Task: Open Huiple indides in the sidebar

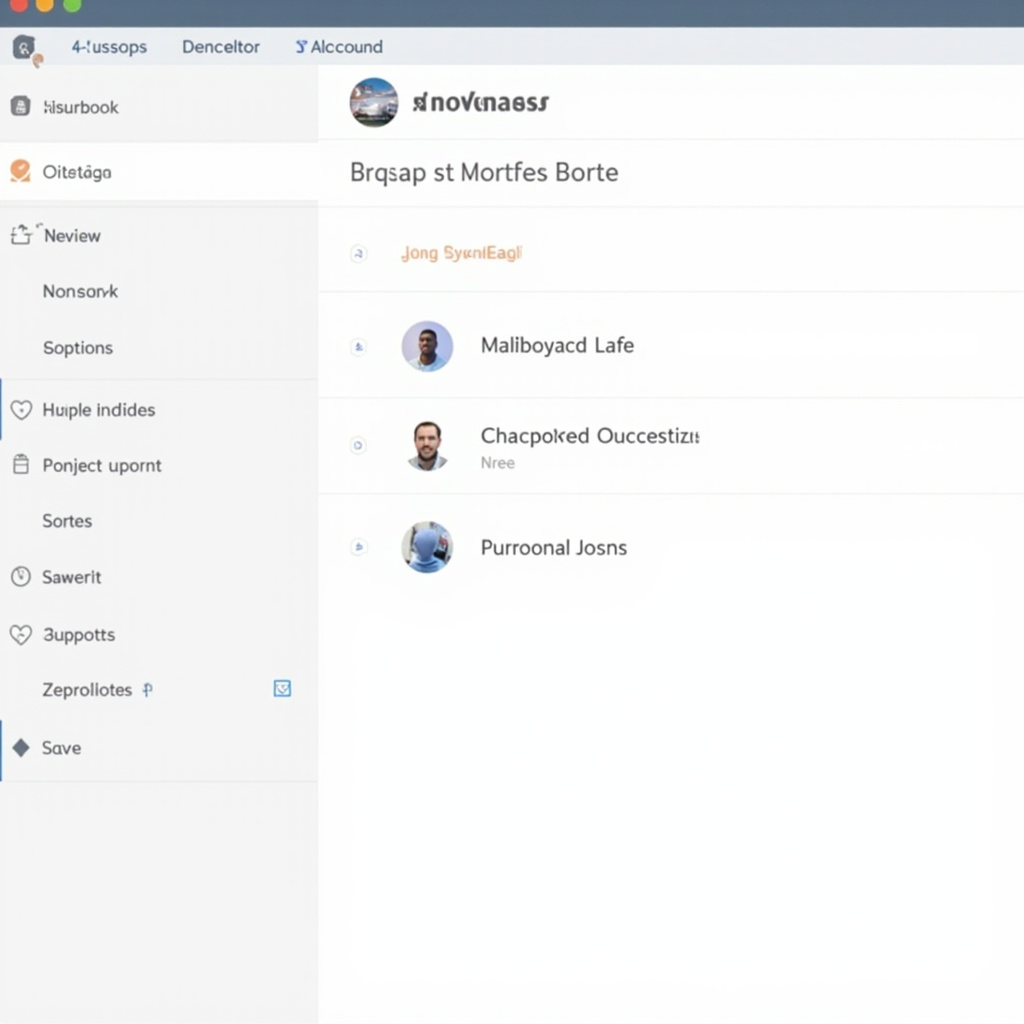Action: click(x=99, y=410)
